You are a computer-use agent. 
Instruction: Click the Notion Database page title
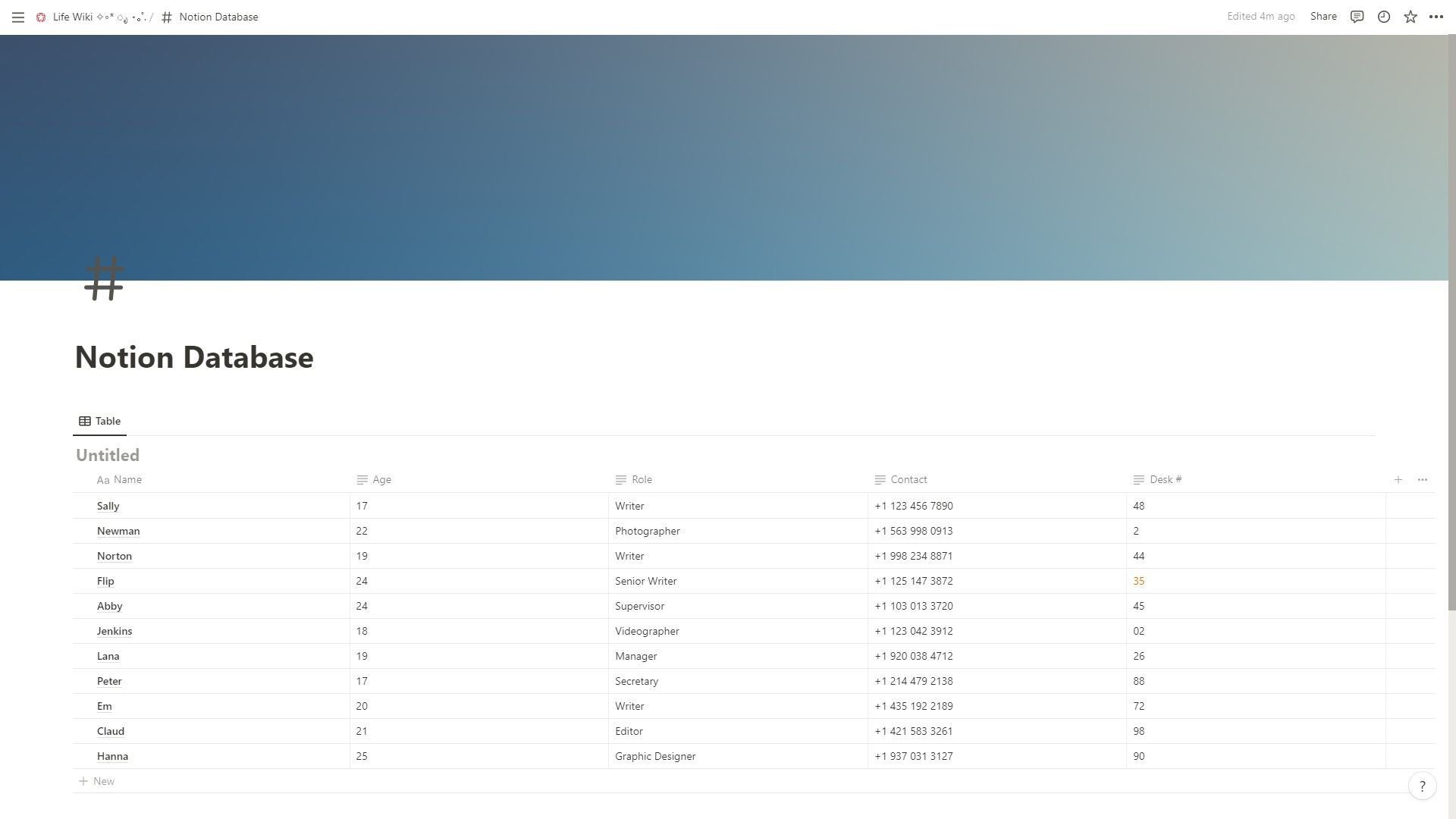pos(194,357)
